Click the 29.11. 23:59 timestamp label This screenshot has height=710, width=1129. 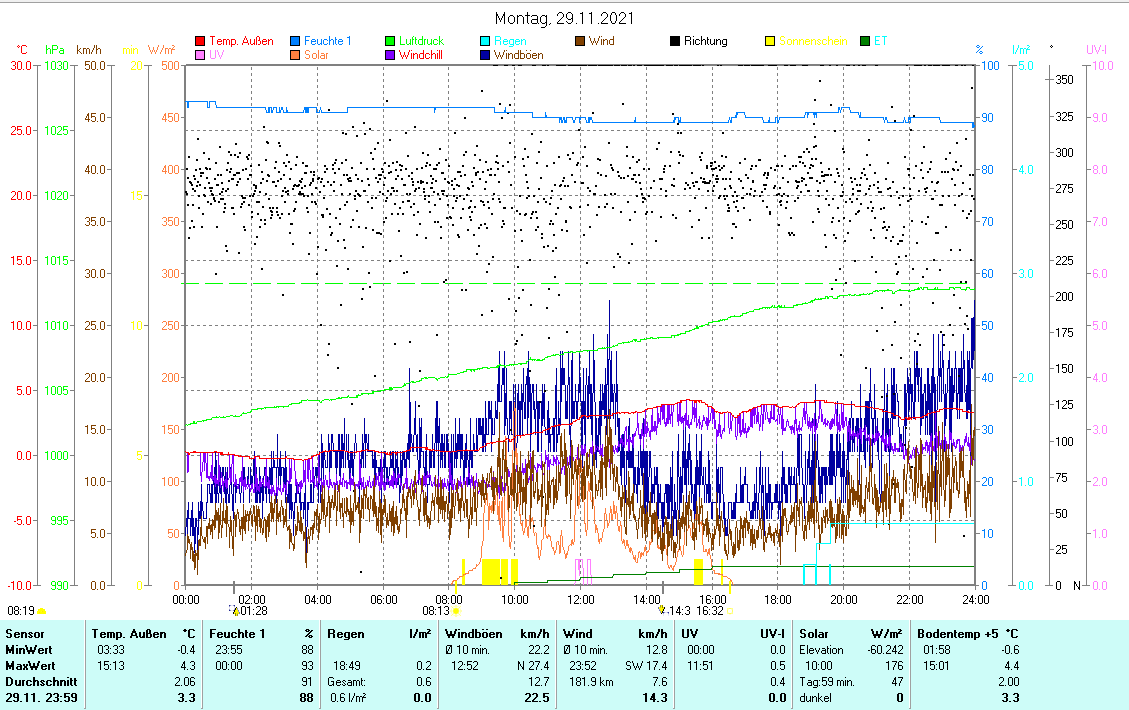[x=41, y=697]
